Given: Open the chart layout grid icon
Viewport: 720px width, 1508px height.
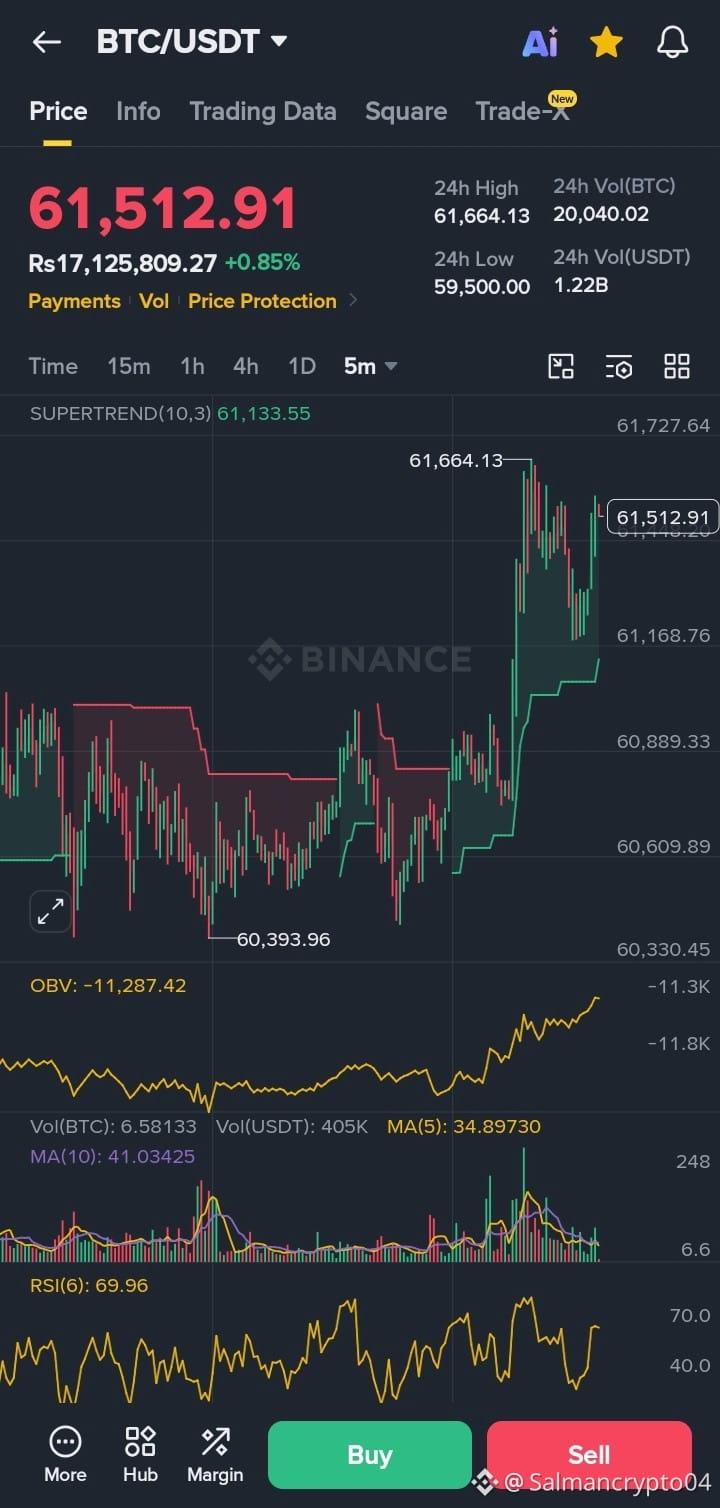Looking at the screenshot, I should pos(677,366).
